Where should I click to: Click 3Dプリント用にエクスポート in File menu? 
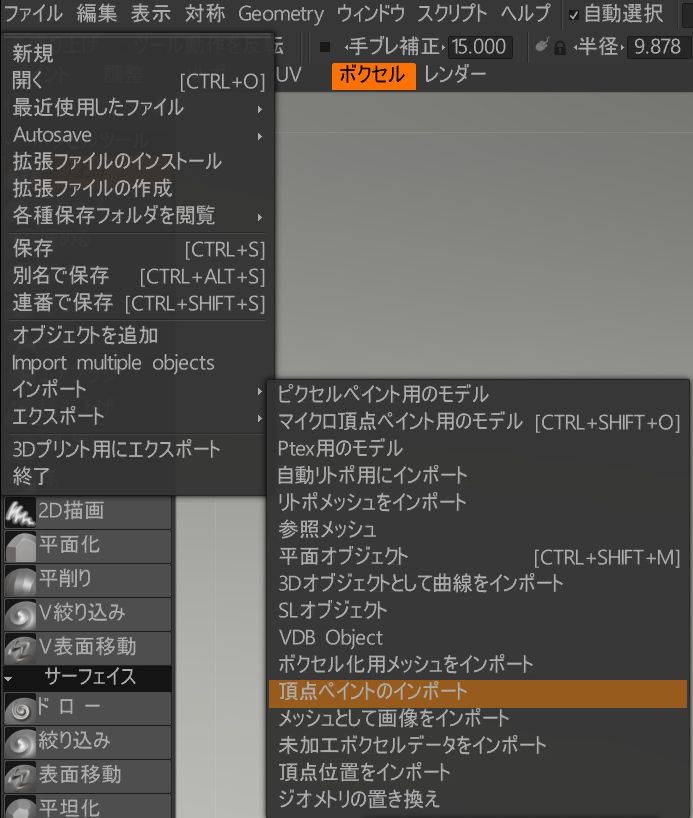point(117,449)
